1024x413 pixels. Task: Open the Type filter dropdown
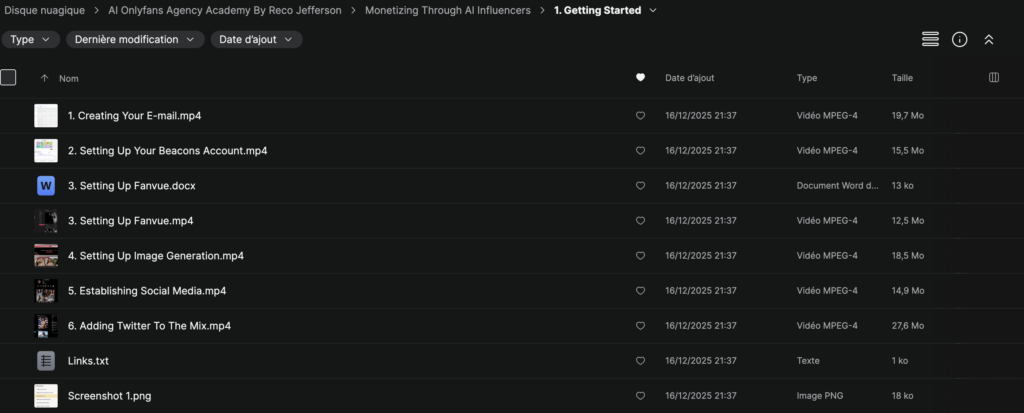tap(29, 39)
